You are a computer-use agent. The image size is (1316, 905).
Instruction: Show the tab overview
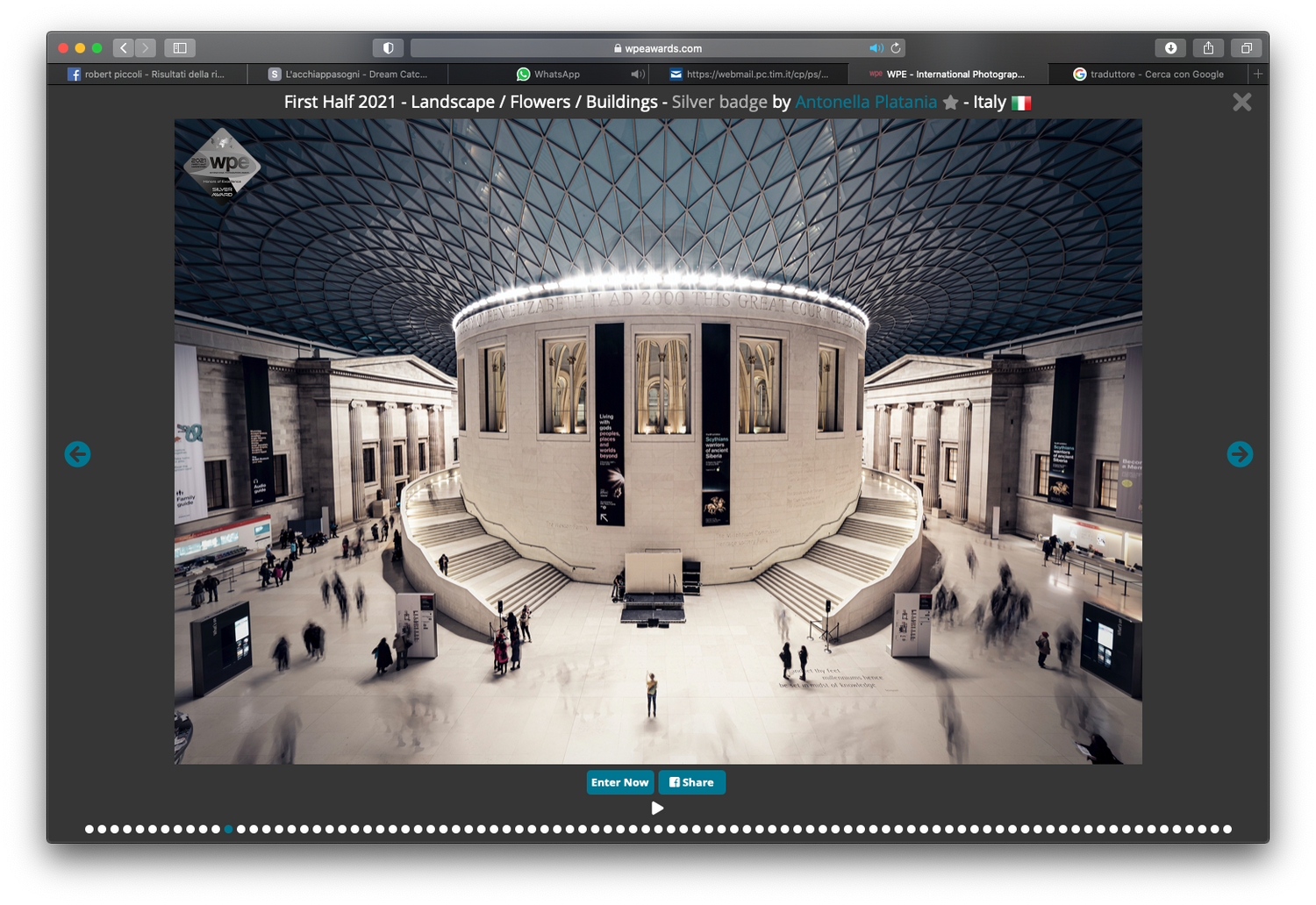tap(1247, 48)
